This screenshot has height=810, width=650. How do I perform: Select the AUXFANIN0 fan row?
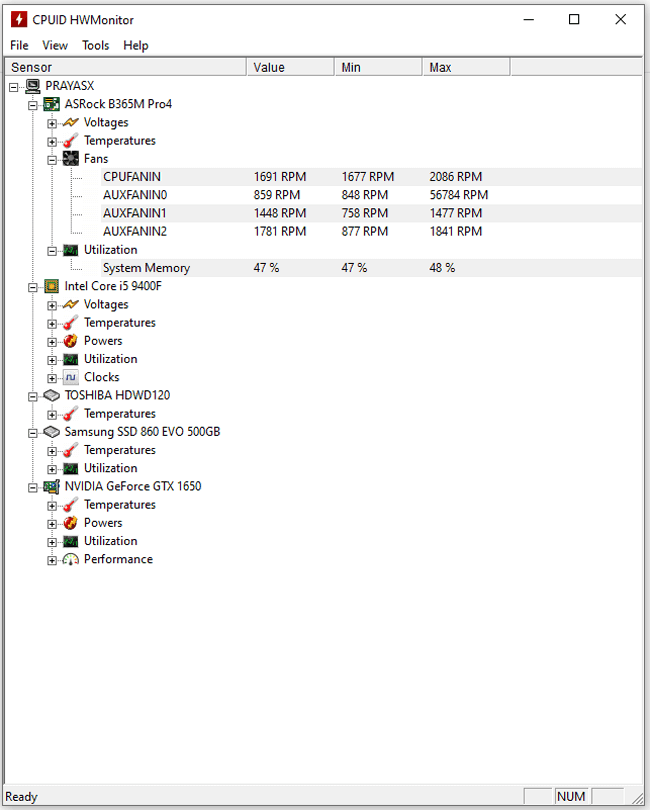point(372,195)
